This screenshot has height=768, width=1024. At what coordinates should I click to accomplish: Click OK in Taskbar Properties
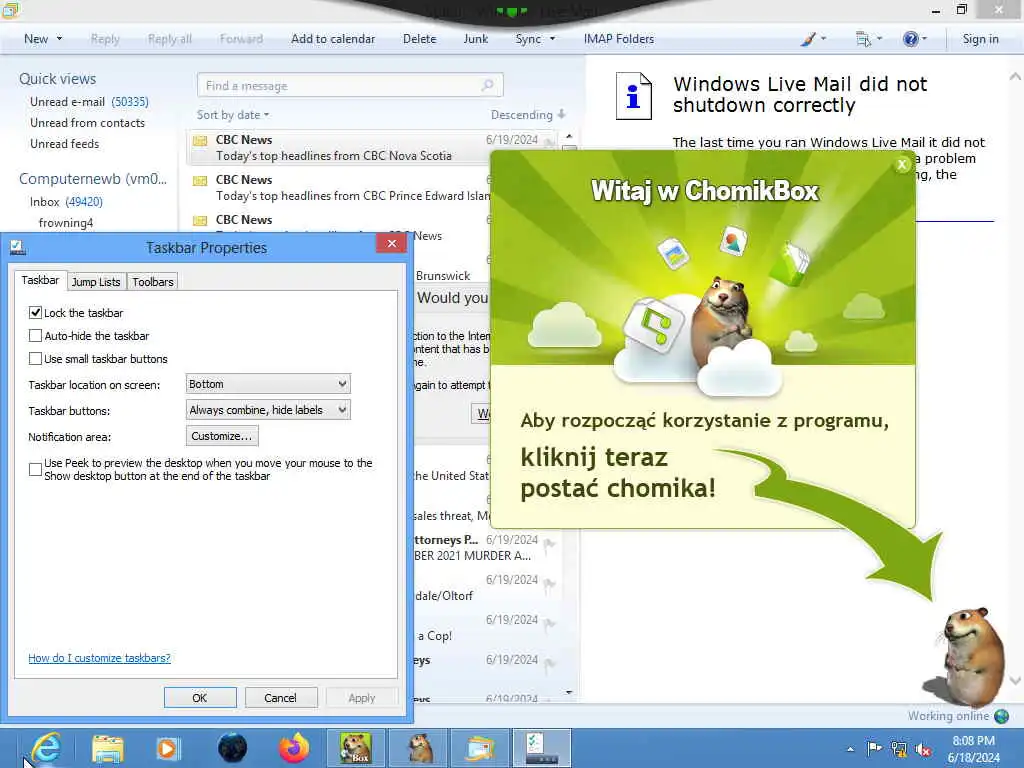click(x=200, y=697)
